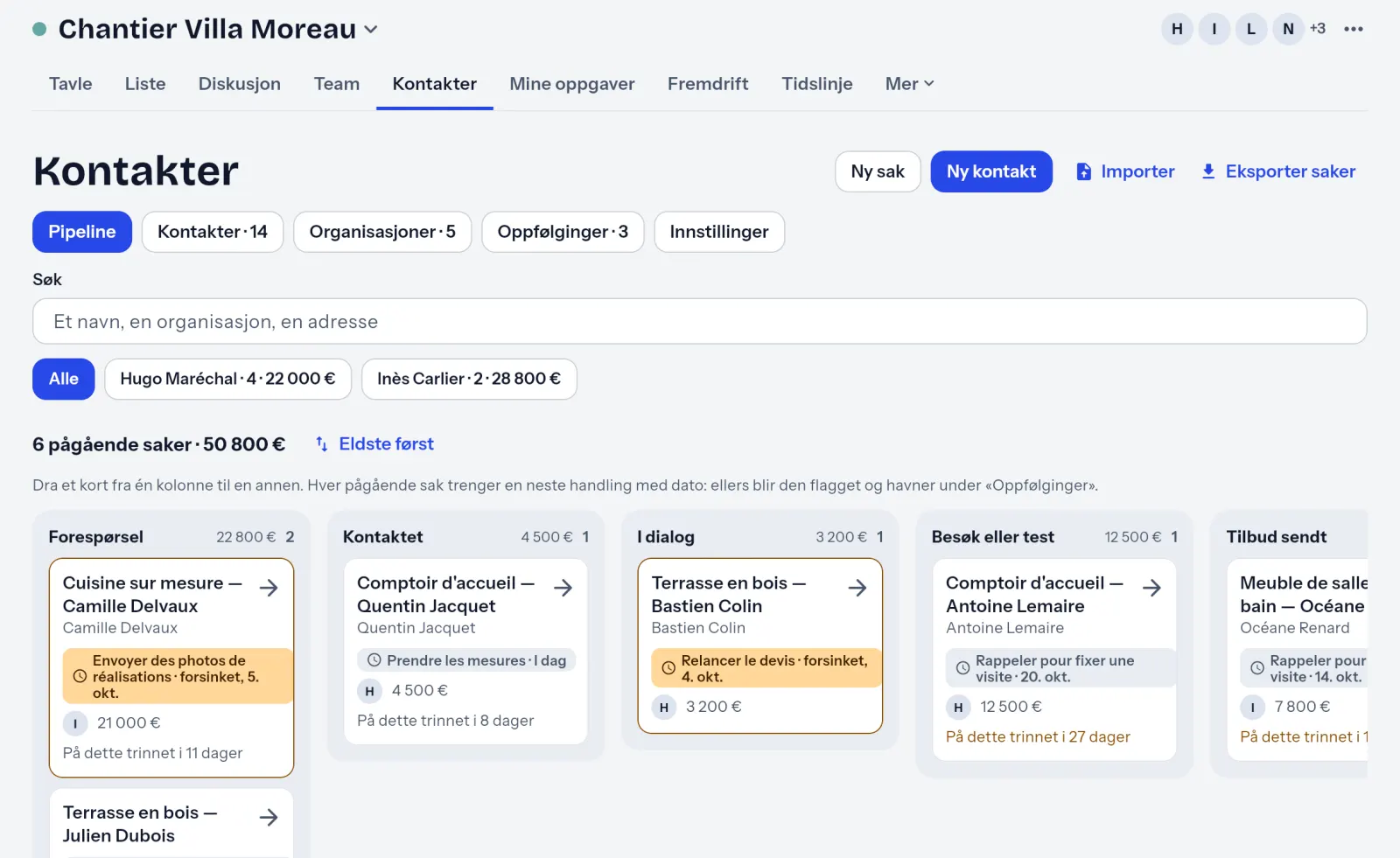Toggle the Eldste først sort order
This screenshot has width=1400, height=858.
click(374, 444)
